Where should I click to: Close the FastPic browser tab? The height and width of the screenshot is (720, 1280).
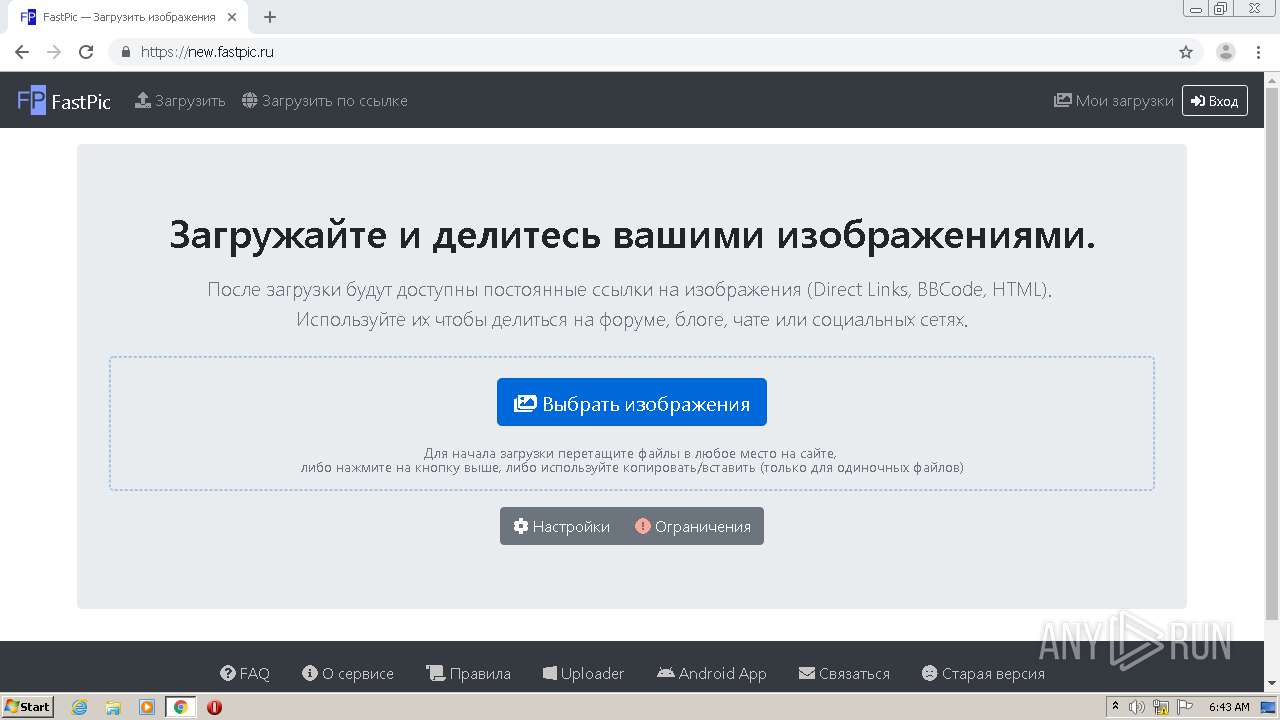pos(232,17)
